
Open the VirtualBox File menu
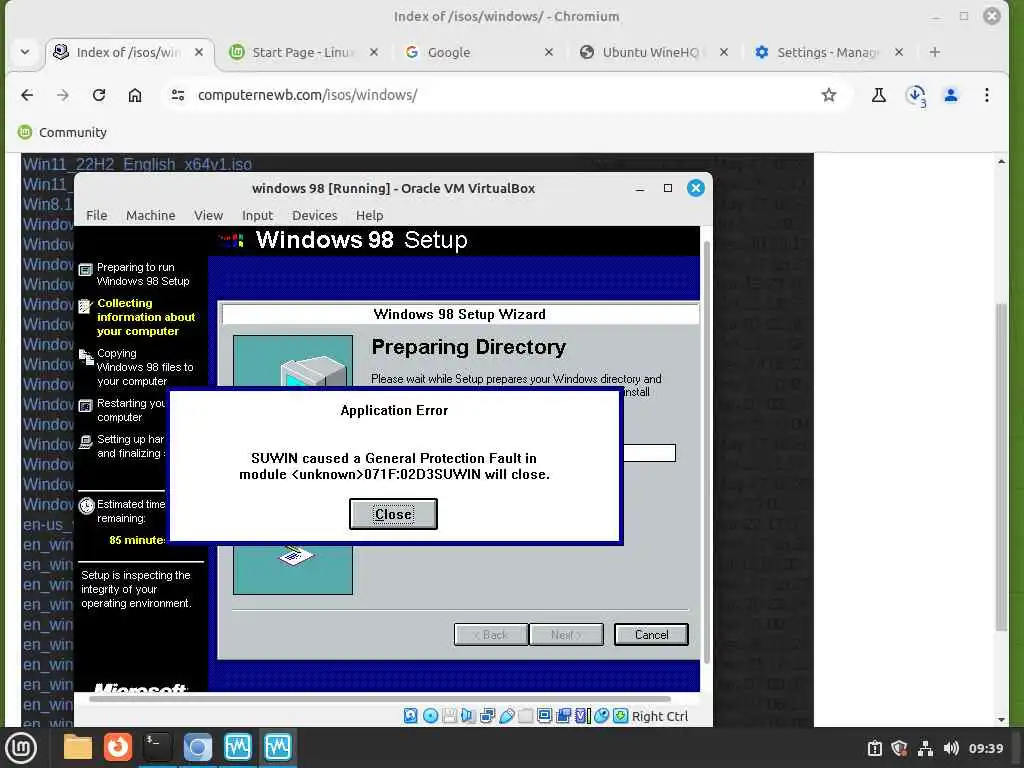coord(97,215)
